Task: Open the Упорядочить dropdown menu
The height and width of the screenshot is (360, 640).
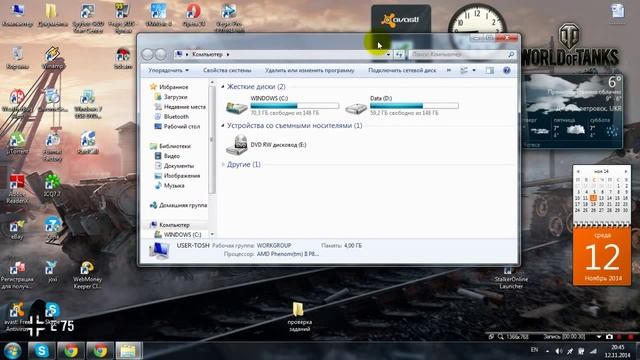Action: [168, 70]
